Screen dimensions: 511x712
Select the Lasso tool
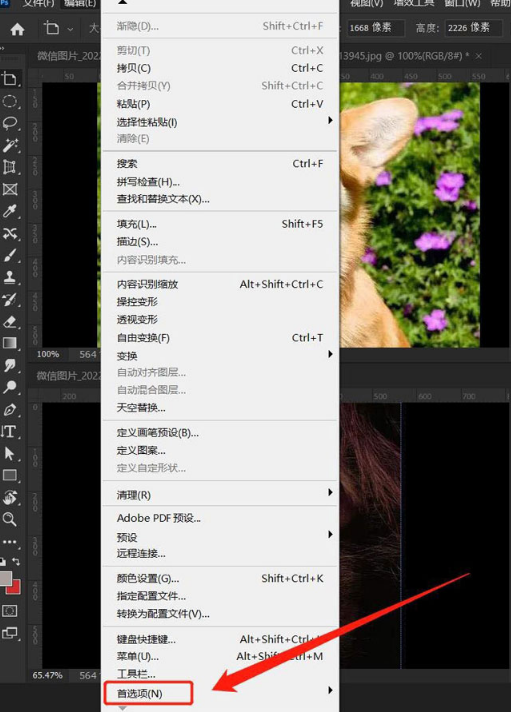[10, 123]
